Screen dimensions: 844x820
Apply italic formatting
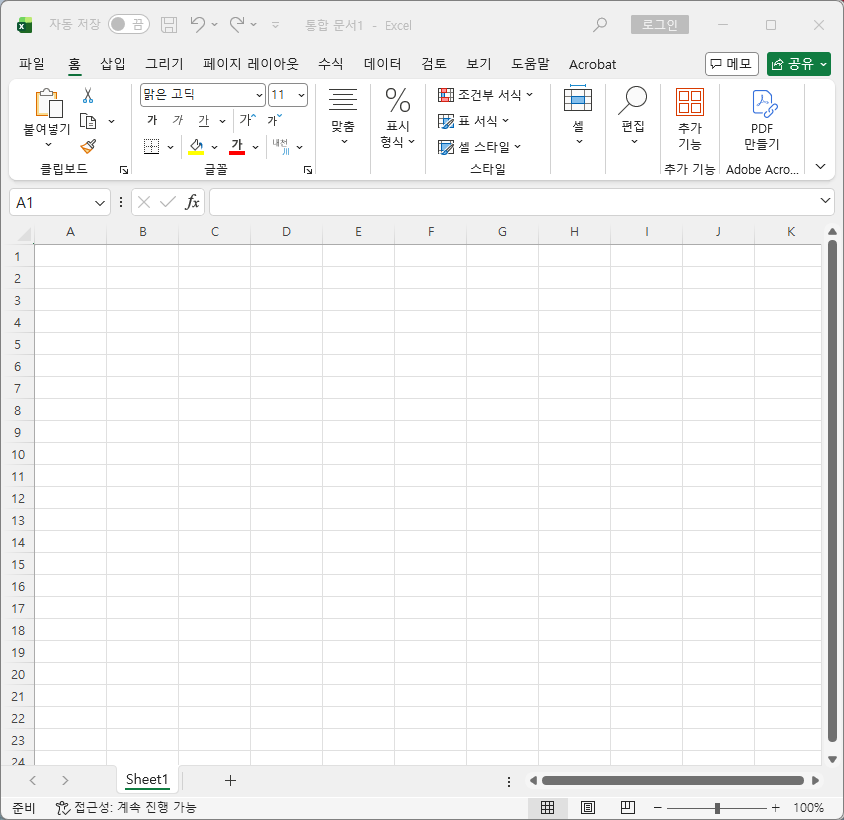tap(178, 120)
